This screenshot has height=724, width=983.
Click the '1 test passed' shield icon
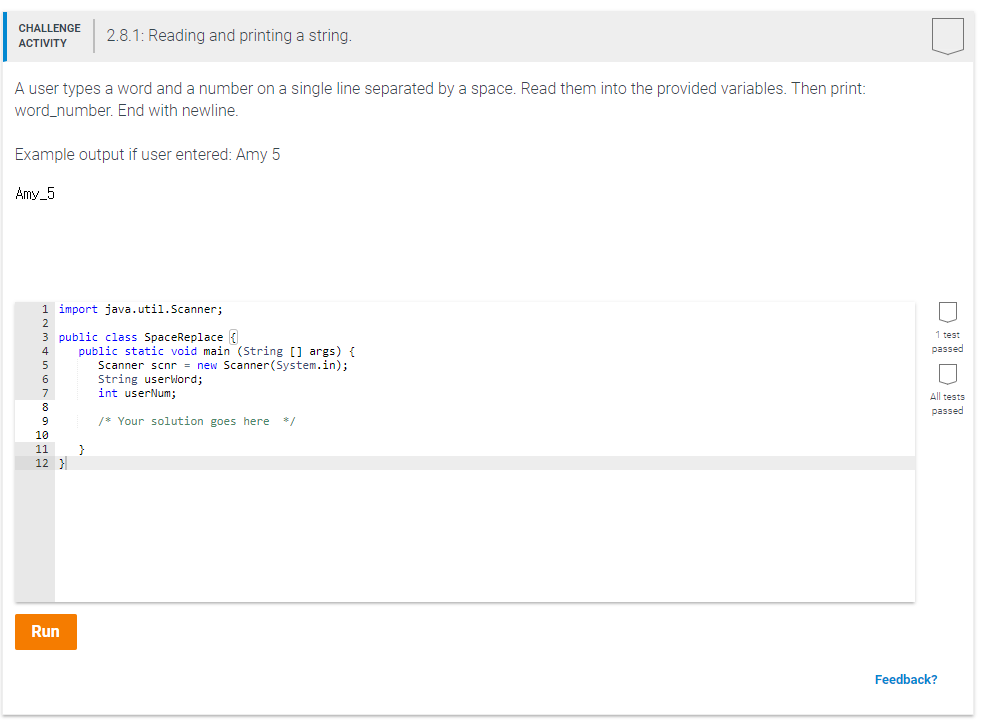[x=947, y=313]
